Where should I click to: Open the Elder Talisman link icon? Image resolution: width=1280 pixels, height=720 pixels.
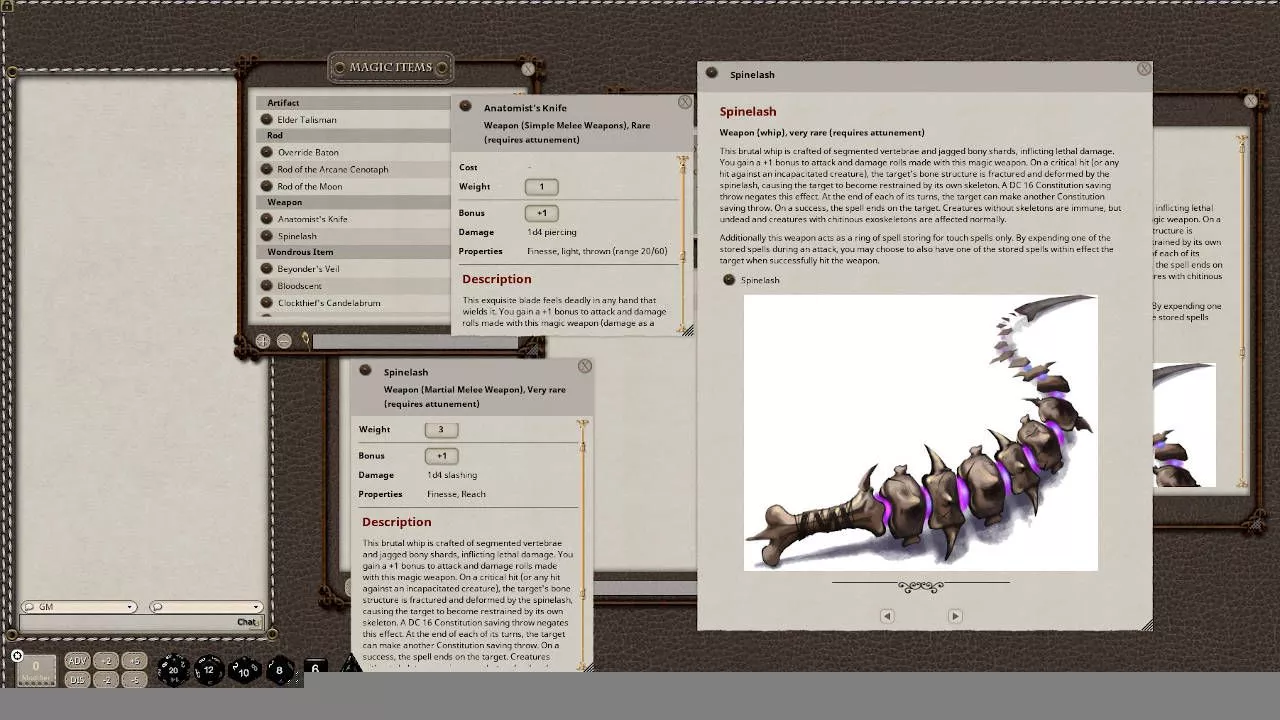(x=266, y=119)
